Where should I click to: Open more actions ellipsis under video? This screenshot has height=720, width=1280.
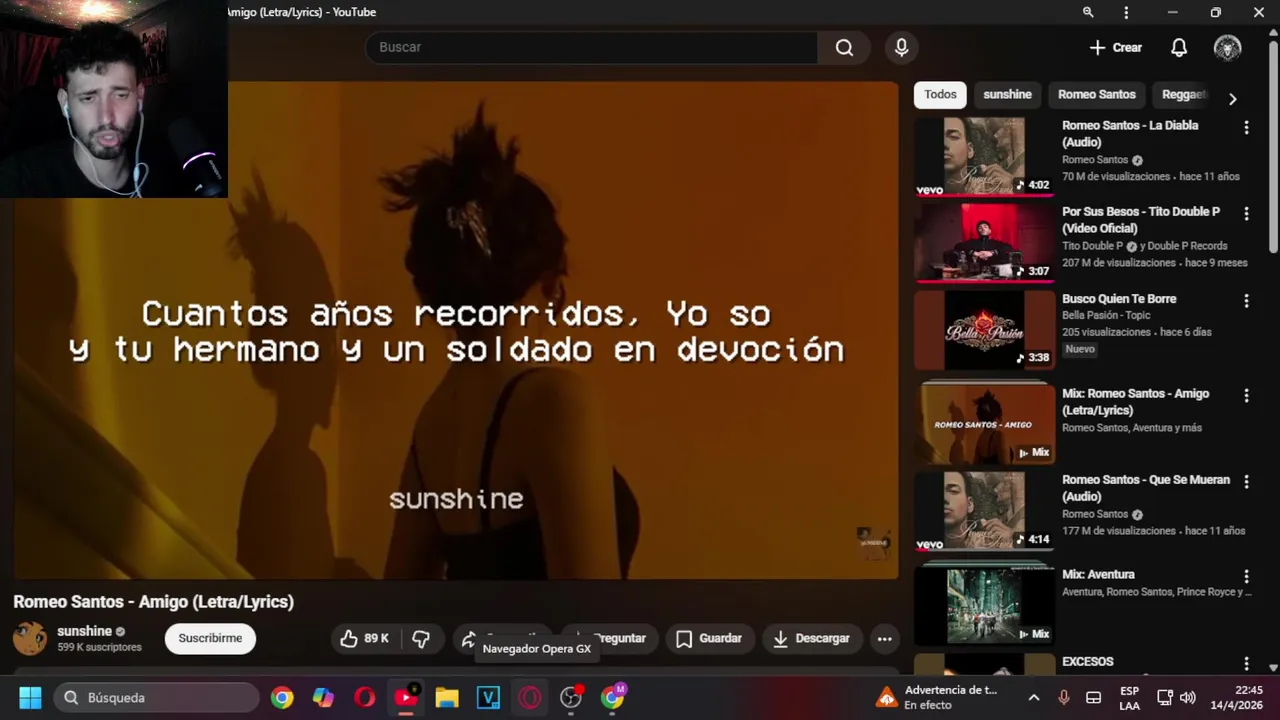tap(884, 638)
